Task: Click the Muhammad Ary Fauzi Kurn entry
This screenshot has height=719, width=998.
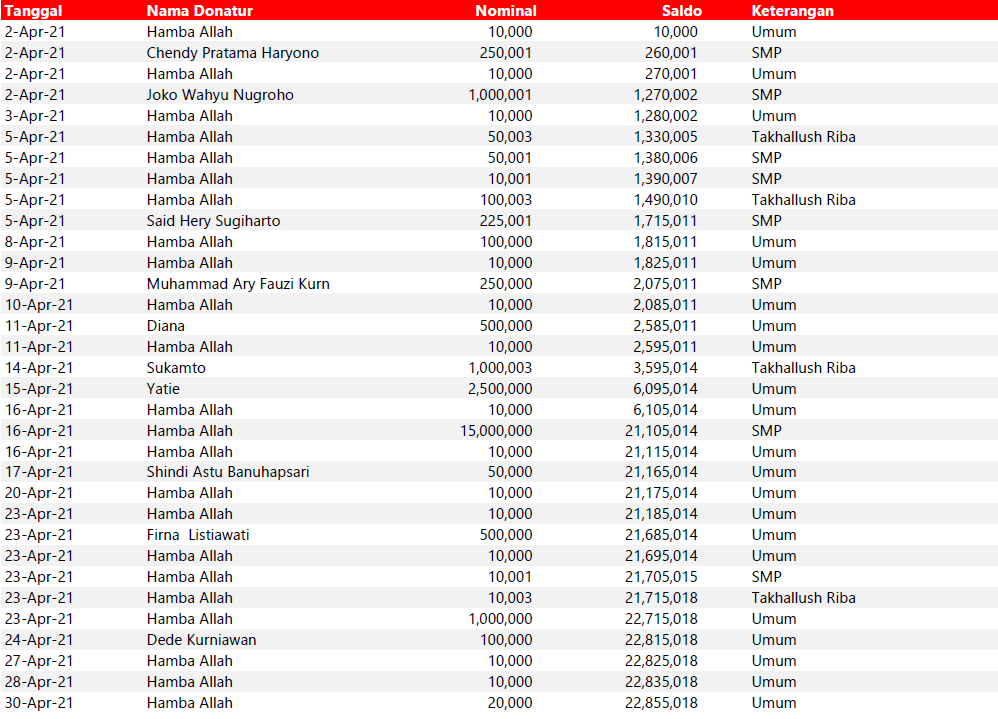Action: tap(238, 284)
